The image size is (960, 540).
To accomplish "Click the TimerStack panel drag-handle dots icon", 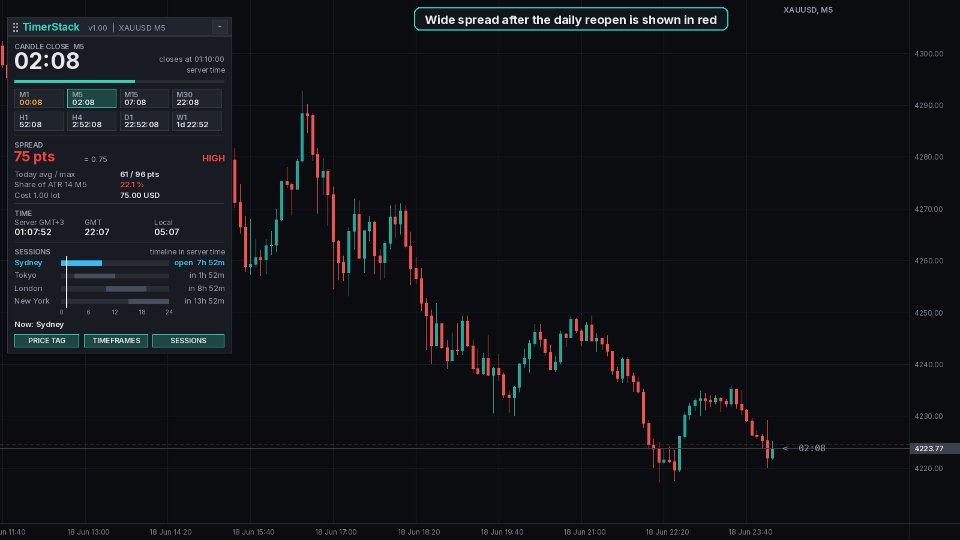I will (x=15, y=27).
